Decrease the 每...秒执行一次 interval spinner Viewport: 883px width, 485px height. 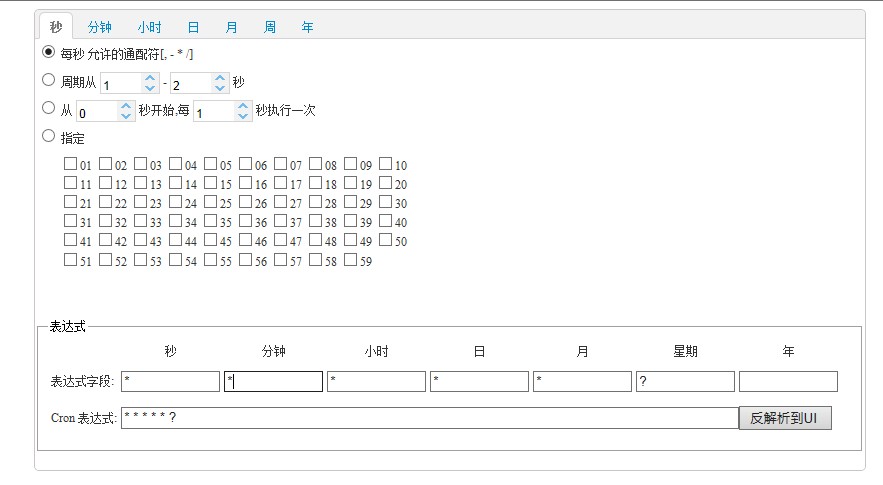[x=243, y=115]
